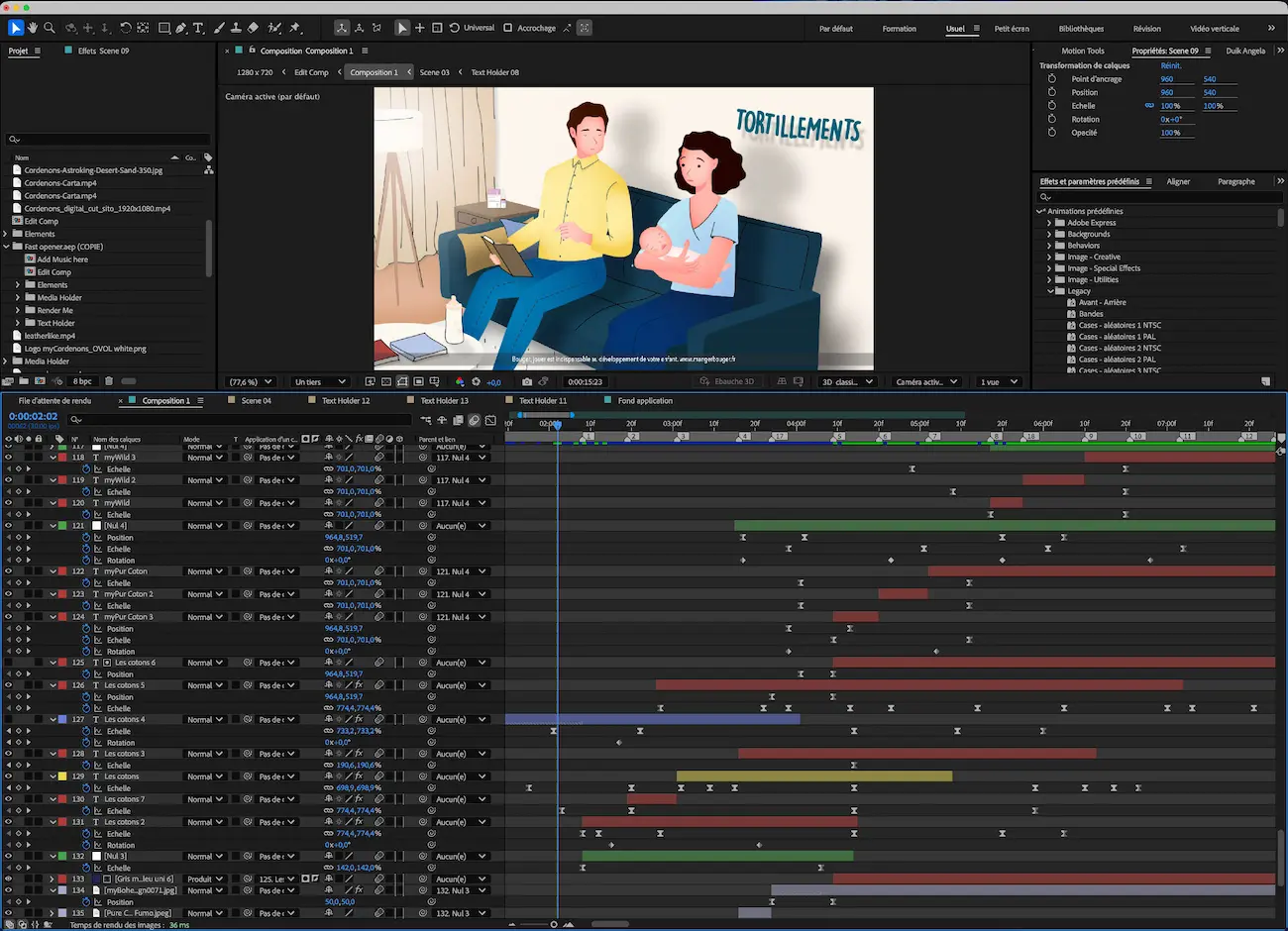This screenshot has height=931, width=1288.
Task: Select the Eraser tool
Action: click(254, 28)
